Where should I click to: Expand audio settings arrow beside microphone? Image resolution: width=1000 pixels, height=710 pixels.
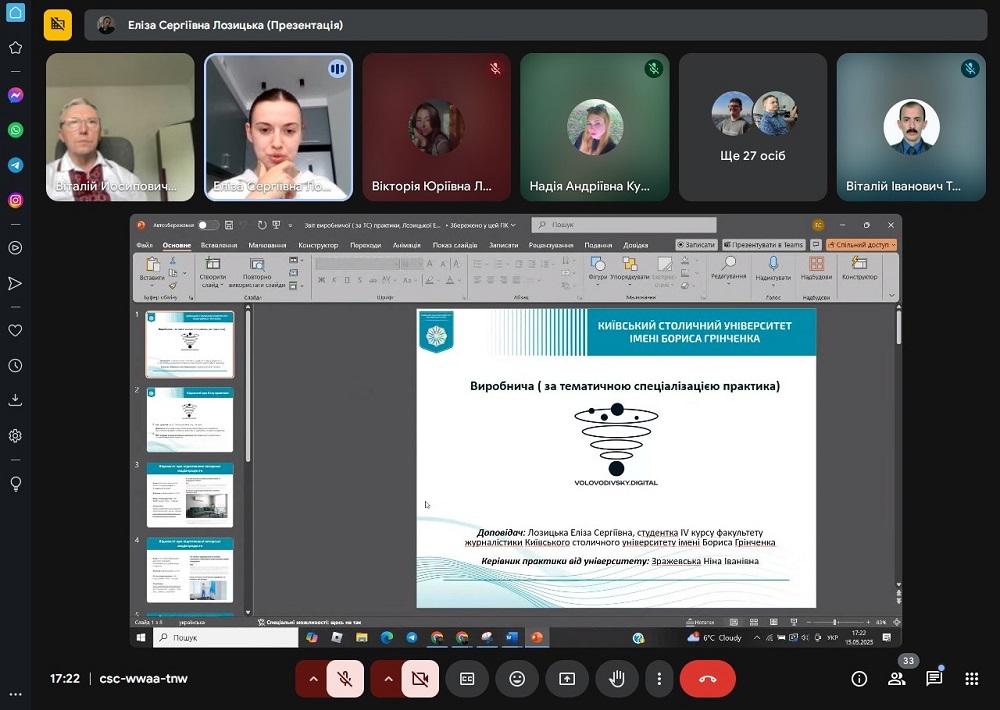313,678
